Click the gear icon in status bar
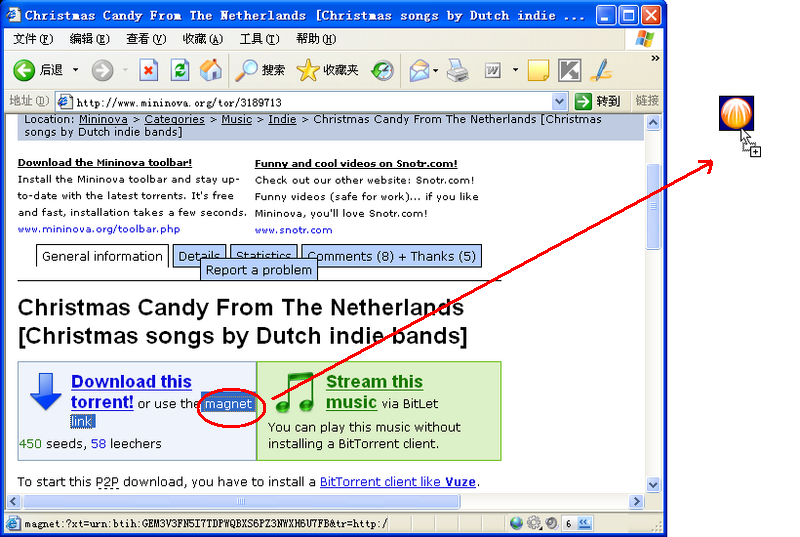The height and width of the screenshot is (537, 800). click(534, 523)
